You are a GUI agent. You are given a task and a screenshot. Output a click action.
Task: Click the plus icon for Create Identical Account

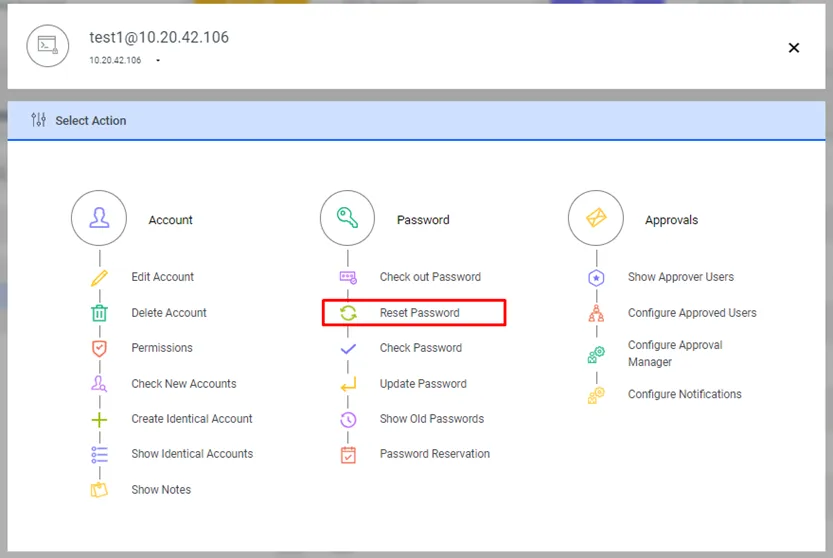coord(99,420)
